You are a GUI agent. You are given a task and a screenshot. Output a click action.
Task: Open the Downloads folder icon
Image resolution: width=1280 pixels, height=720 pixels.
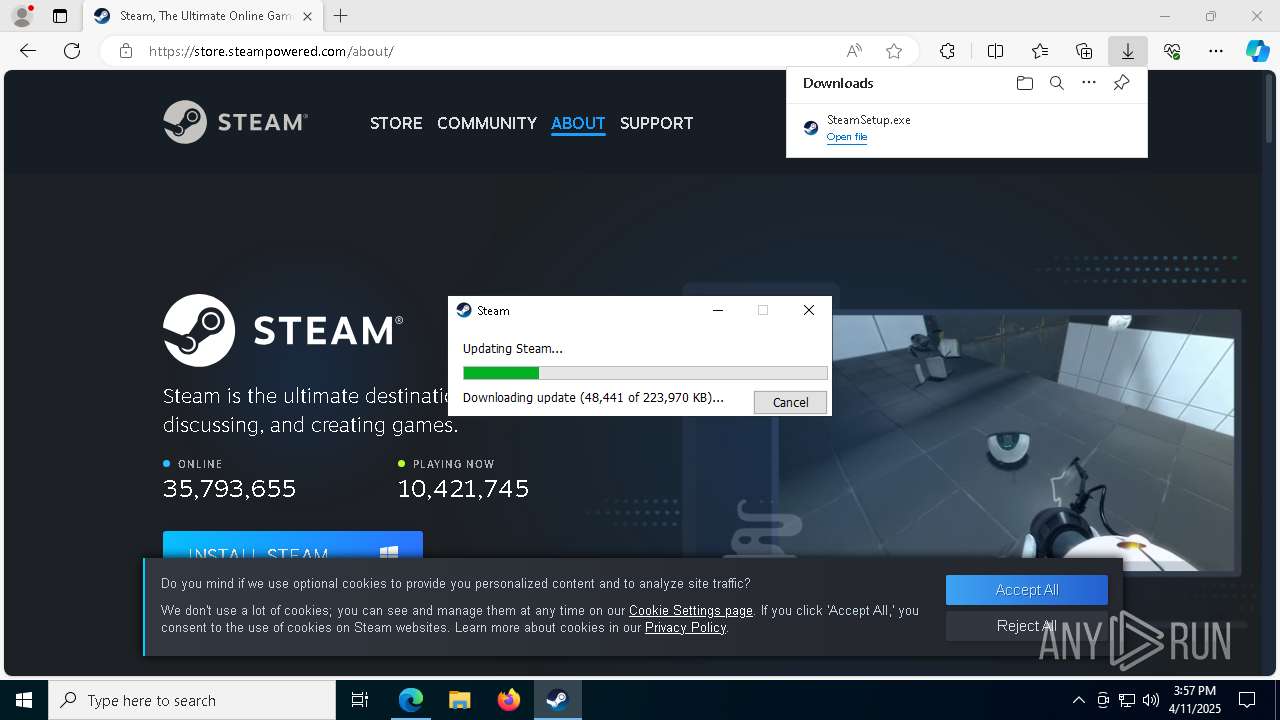click(1024, 83)
